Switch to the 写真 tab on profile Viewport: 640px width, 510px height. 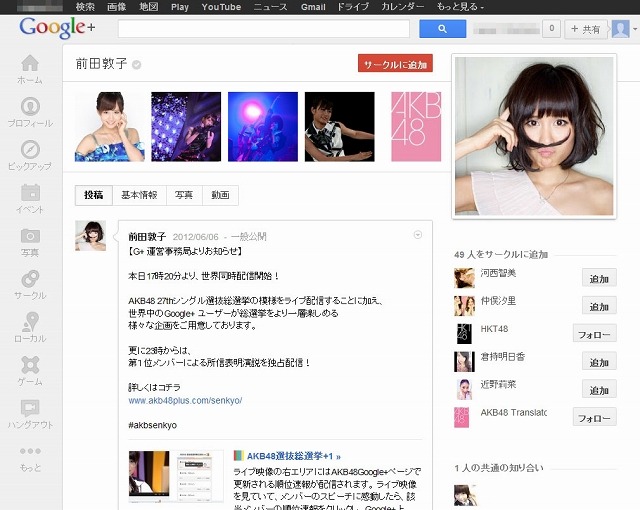coord(184,195)
